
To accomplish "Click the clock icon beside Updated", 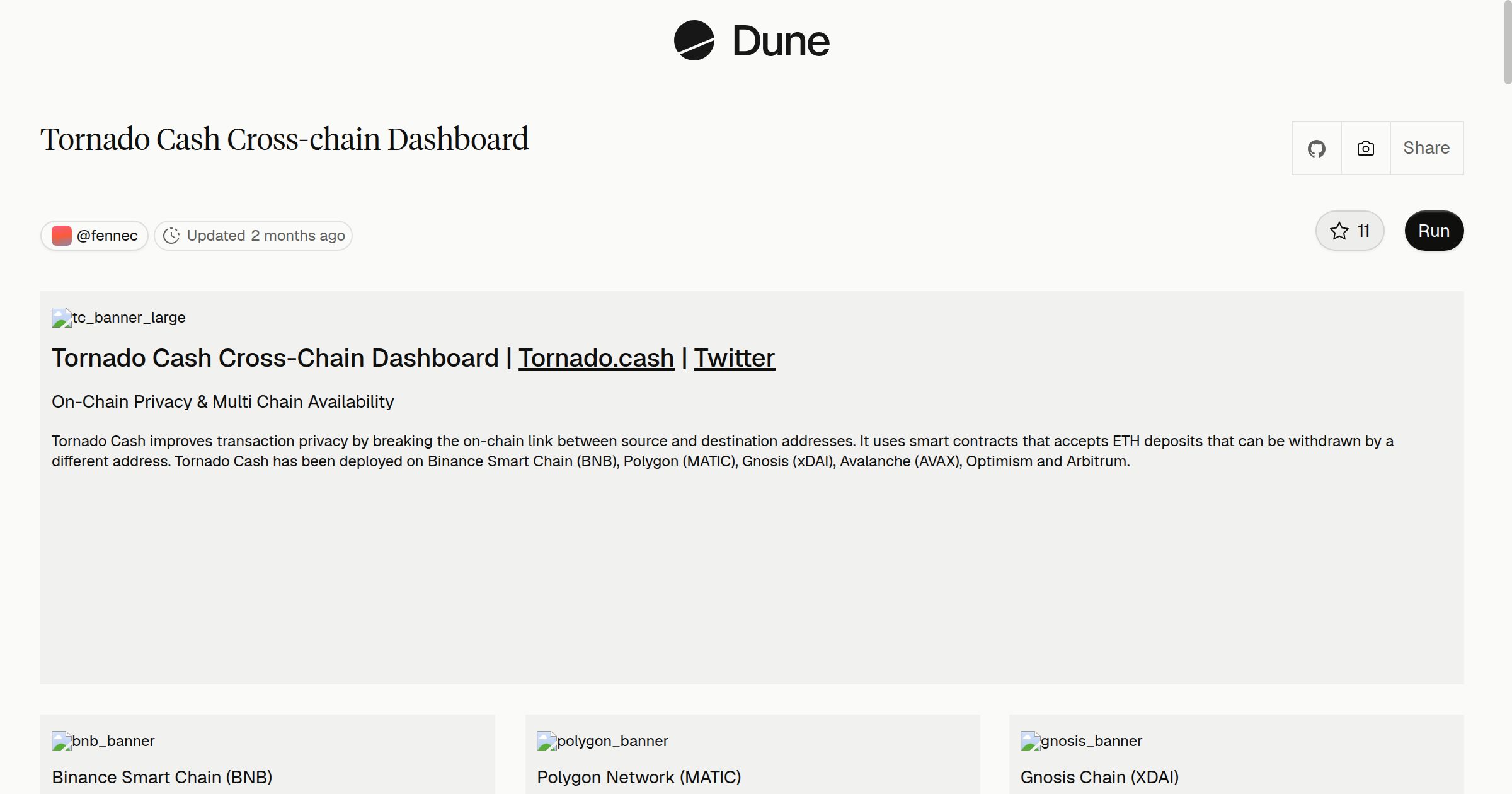I will point(171,236).
